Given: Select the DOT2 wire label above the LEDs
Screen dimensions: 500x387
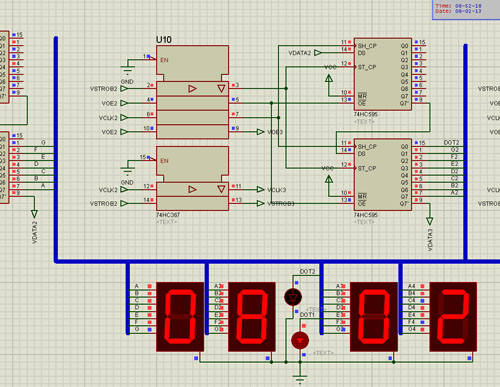Looking at the screenshot, I should [x=307, y=272].
